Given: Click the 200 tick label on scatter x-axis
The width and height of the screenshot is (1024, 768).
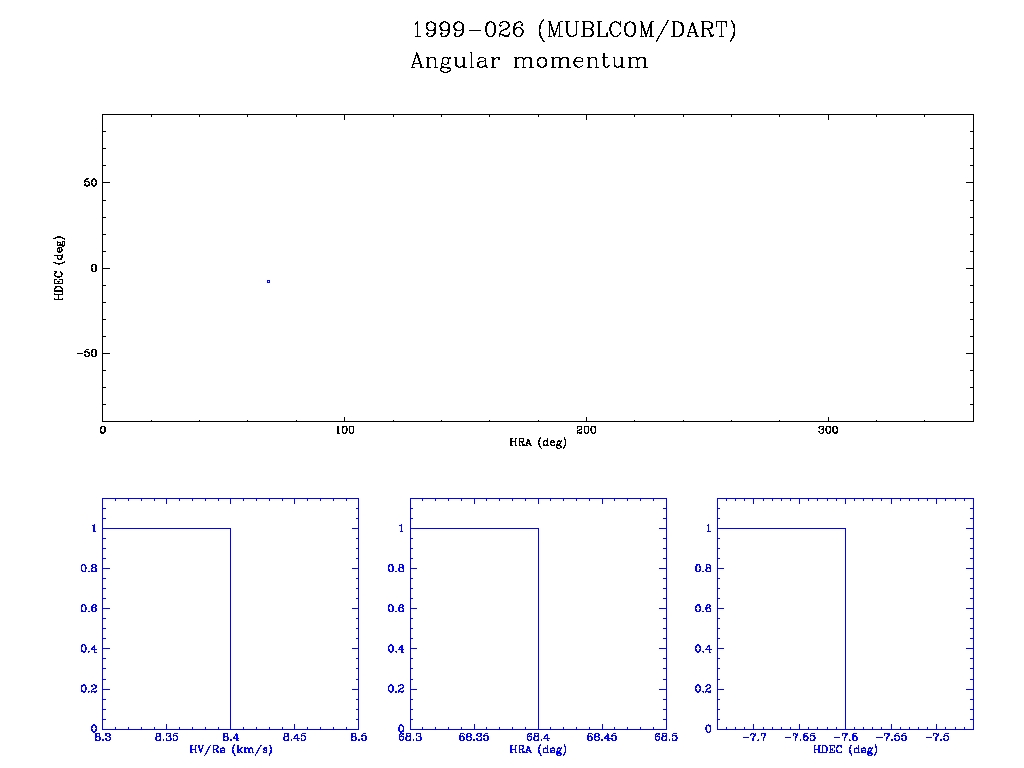Looking at the screenshot, I should (x=586, y=430).
